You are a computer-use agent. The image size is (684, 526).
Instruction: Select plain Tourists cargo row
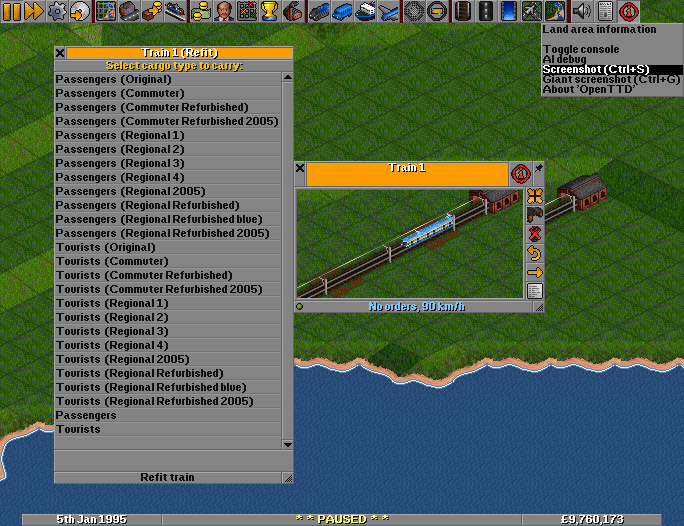pyautogui.click(x=168, y=429)
